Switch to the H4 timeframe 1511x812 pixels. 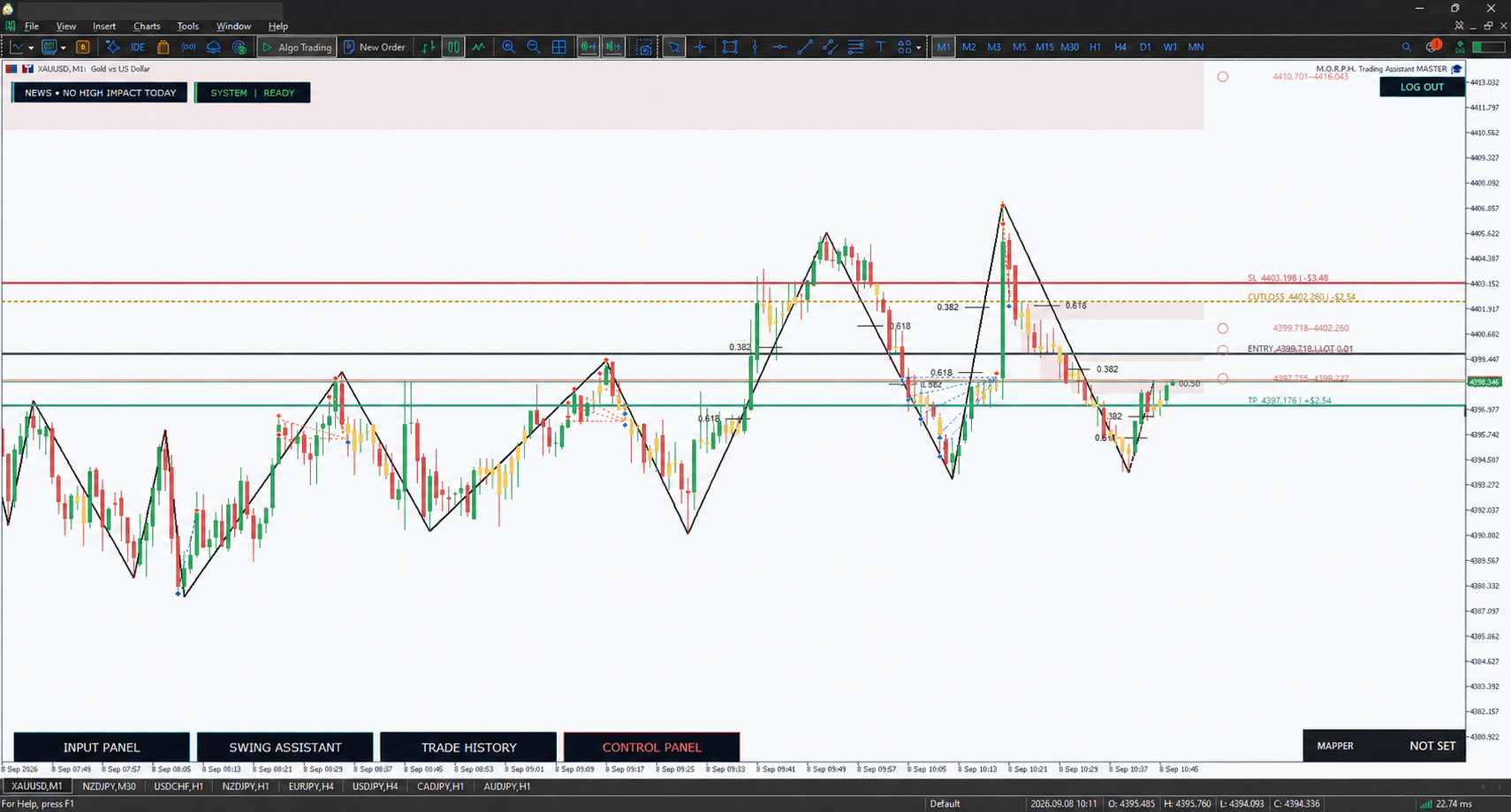pos(1120,47)
